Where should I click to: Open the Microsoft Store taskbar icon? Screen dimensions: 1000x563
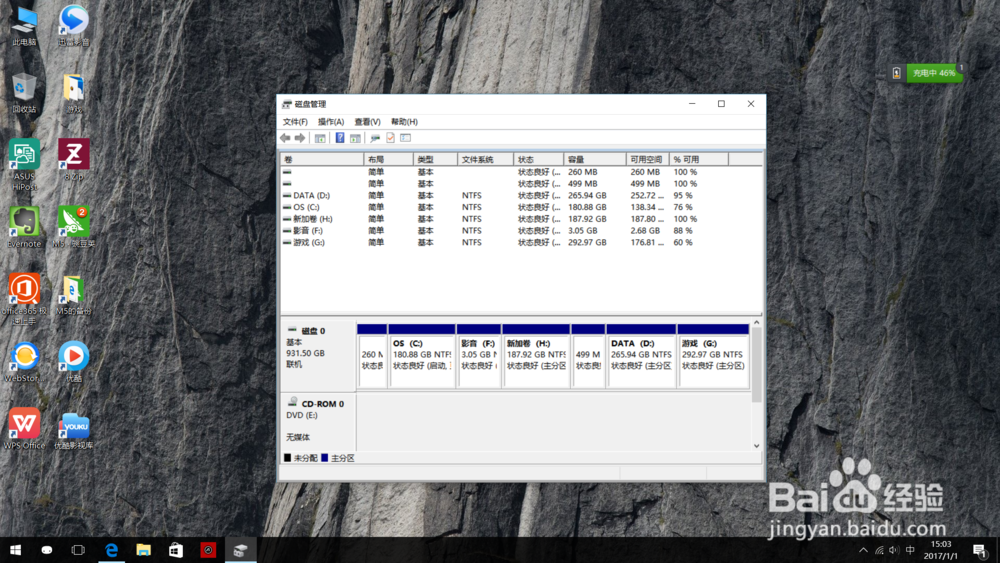176,550
